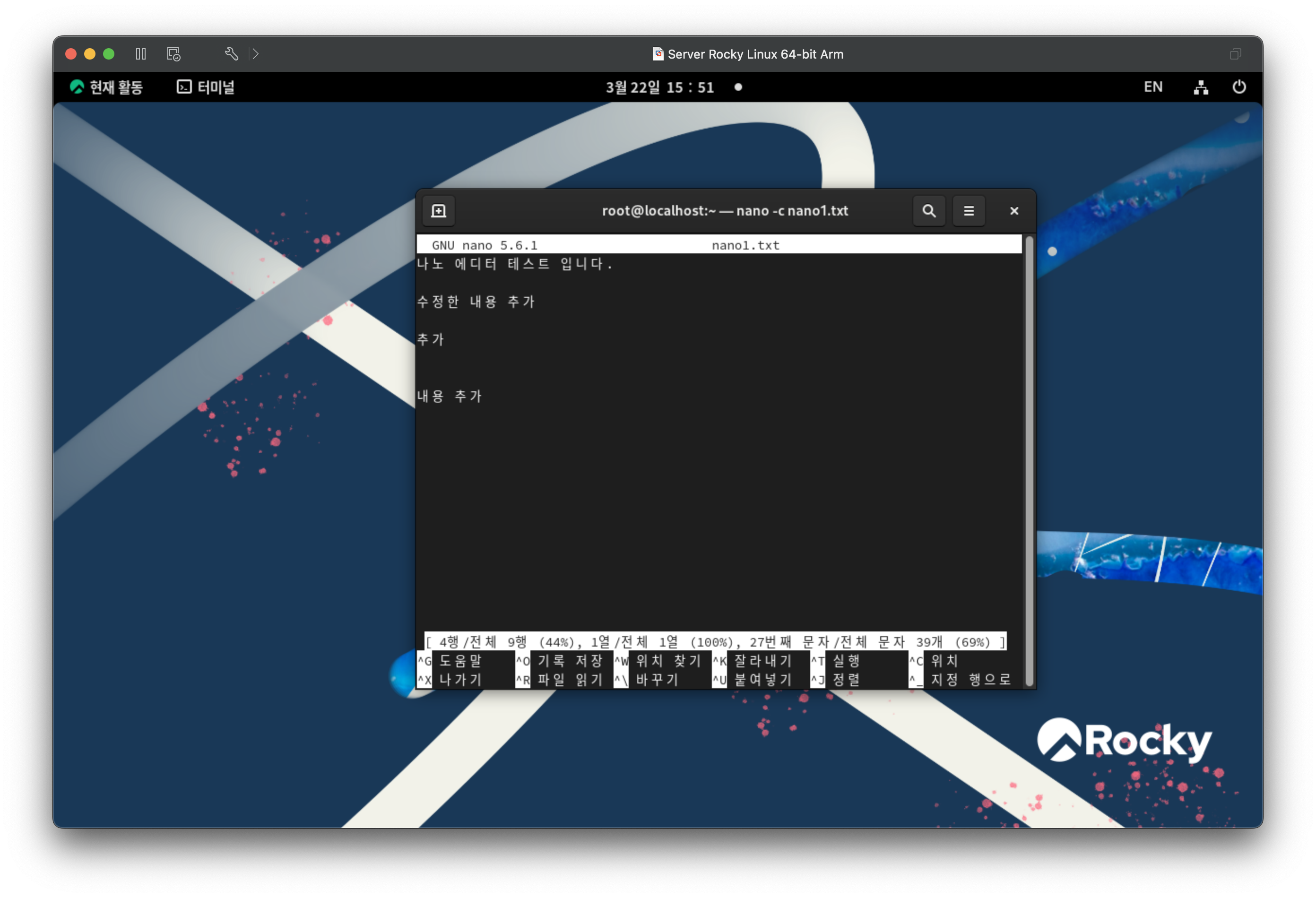The image size is (1316, 898).
Task: Pause the virtual machine with pause icon
Action: point(141,54)
